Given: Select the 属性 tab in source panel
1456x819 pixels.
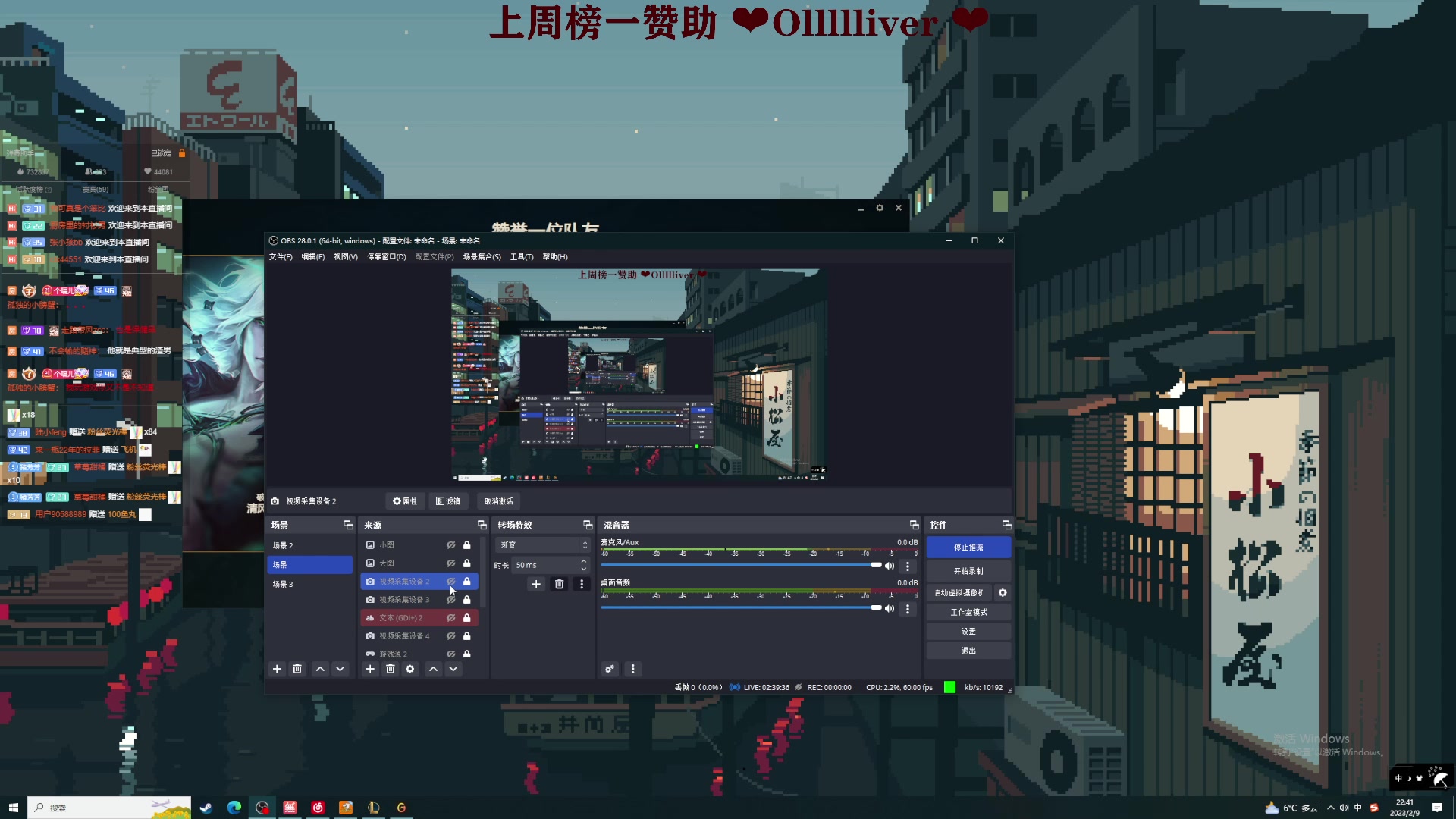Looking at the screenshot, I should (405, 501).
